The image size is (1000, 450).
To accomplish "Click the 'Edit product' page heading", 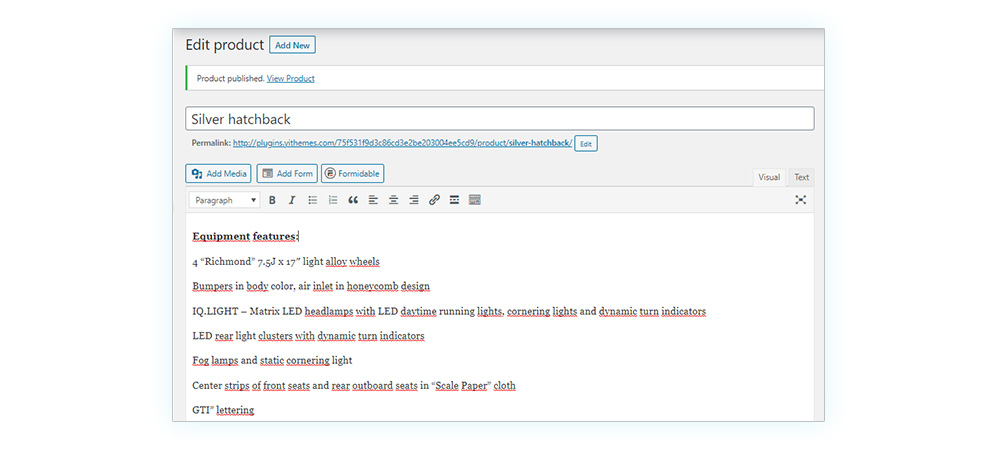I will click(224, 45).
